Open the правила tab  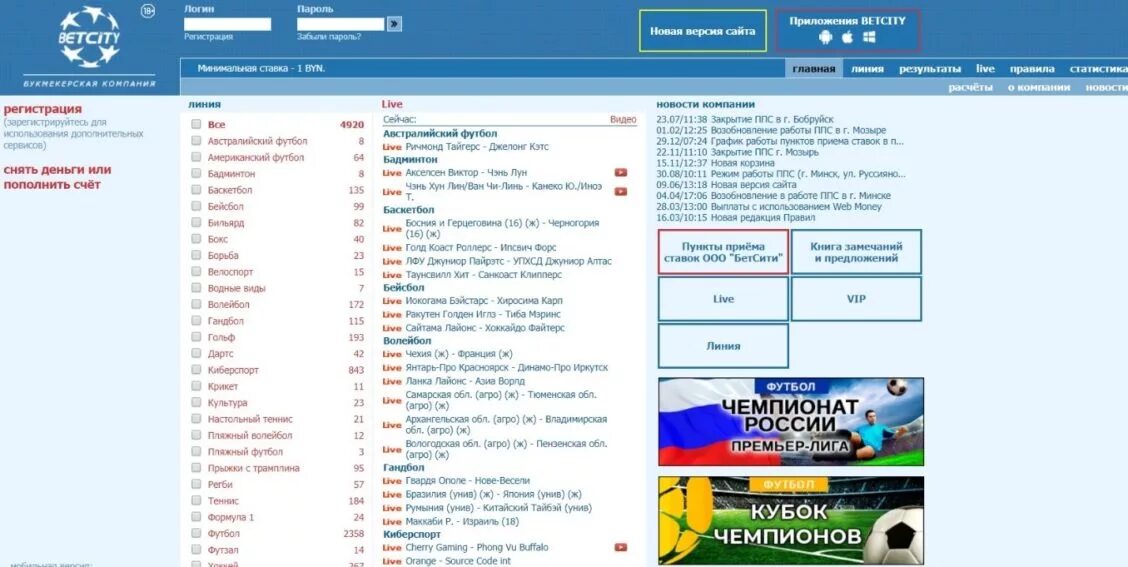coord(1032,69)
